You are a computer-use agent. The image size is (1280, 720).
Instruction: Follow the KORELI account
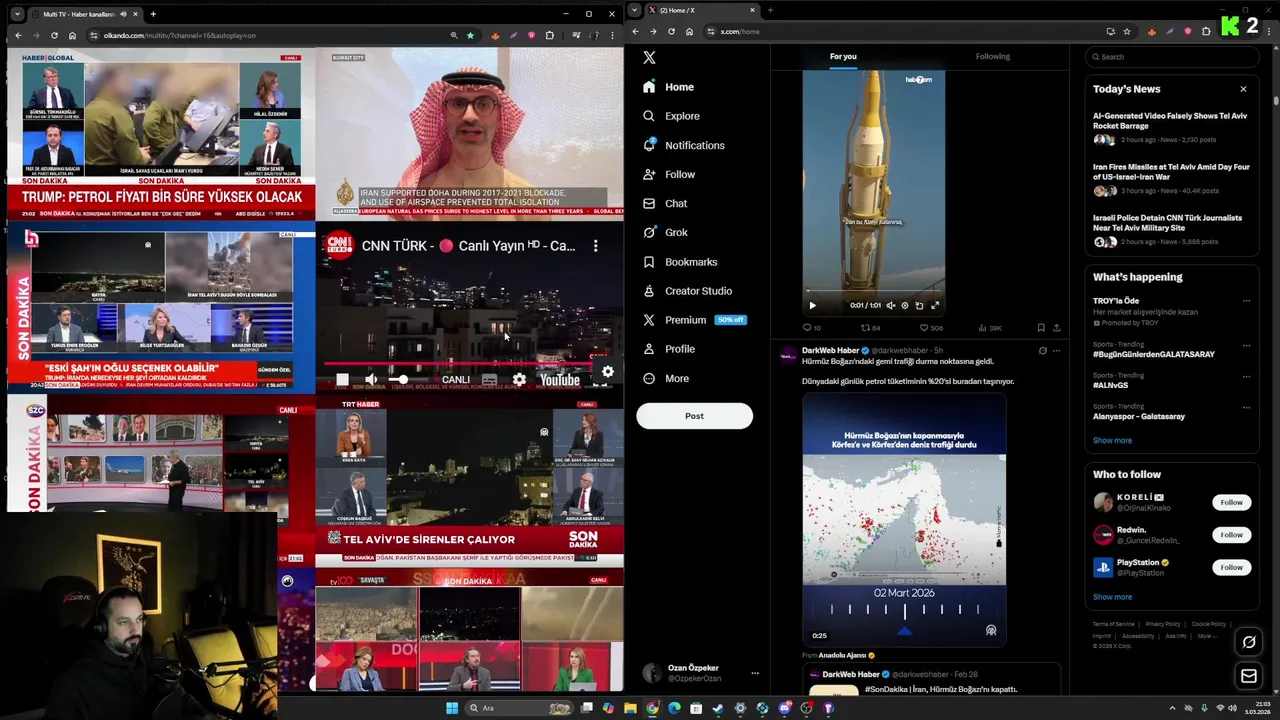pyautogui.click(x=1231, y=502)
